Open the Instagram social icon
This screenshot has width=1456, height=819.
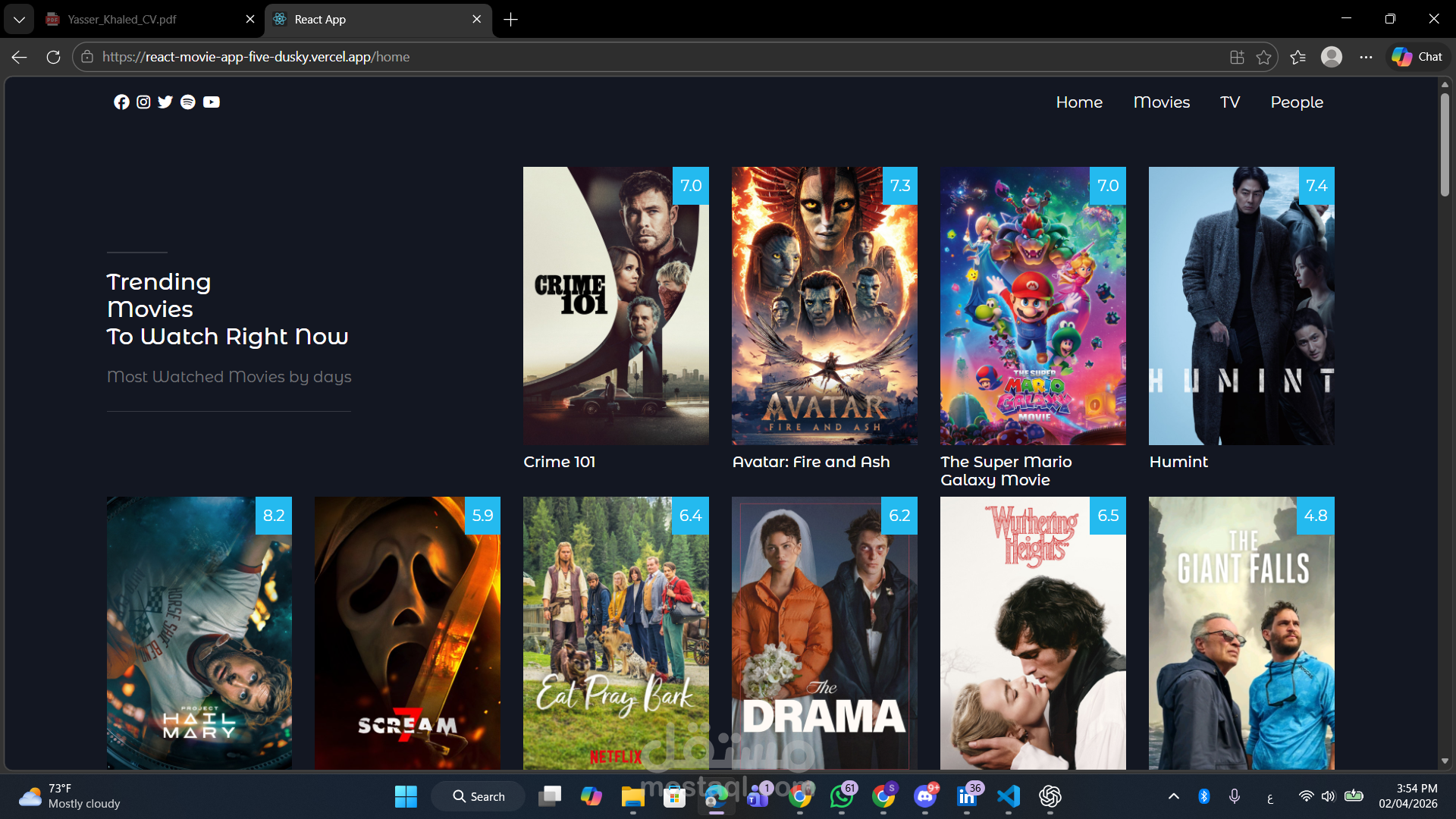coord(143,102)
